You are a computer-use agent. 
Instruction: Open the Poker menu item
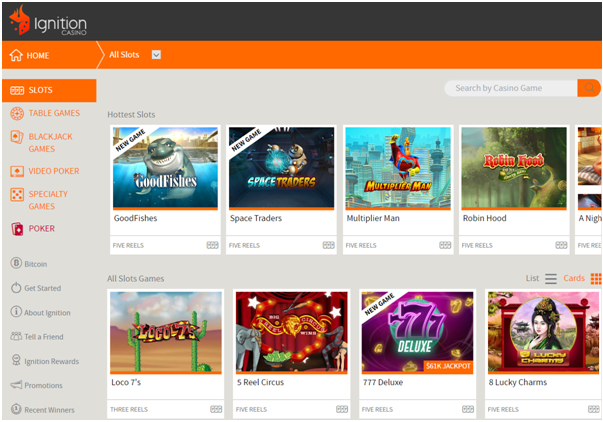(x=42, y=229)
